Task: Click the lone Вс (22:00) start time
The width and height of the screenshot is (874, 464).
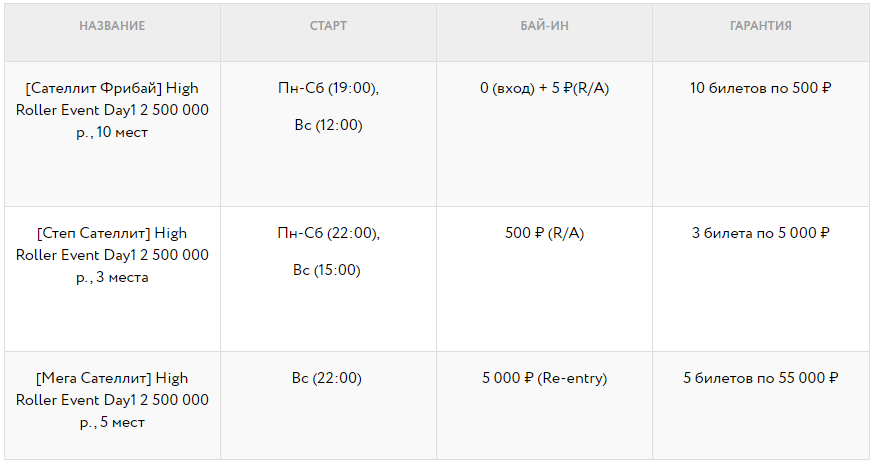Action: [x=328, y=378]
